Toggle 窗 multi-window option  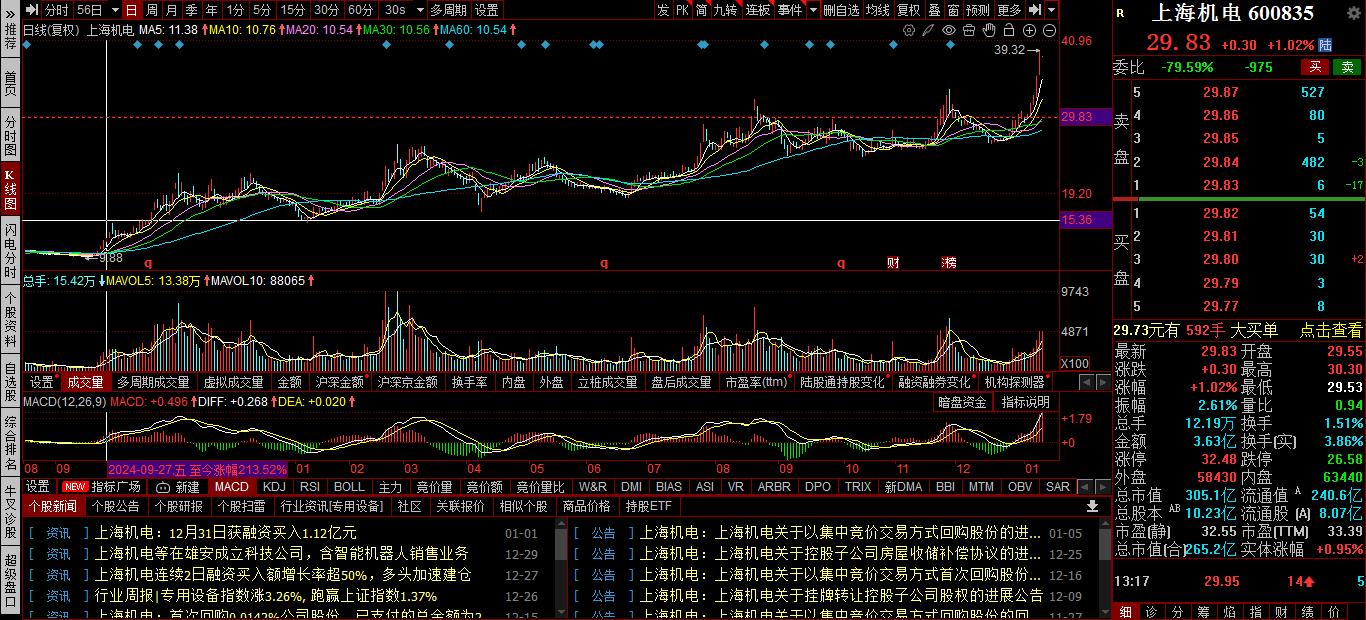[953, 9]
